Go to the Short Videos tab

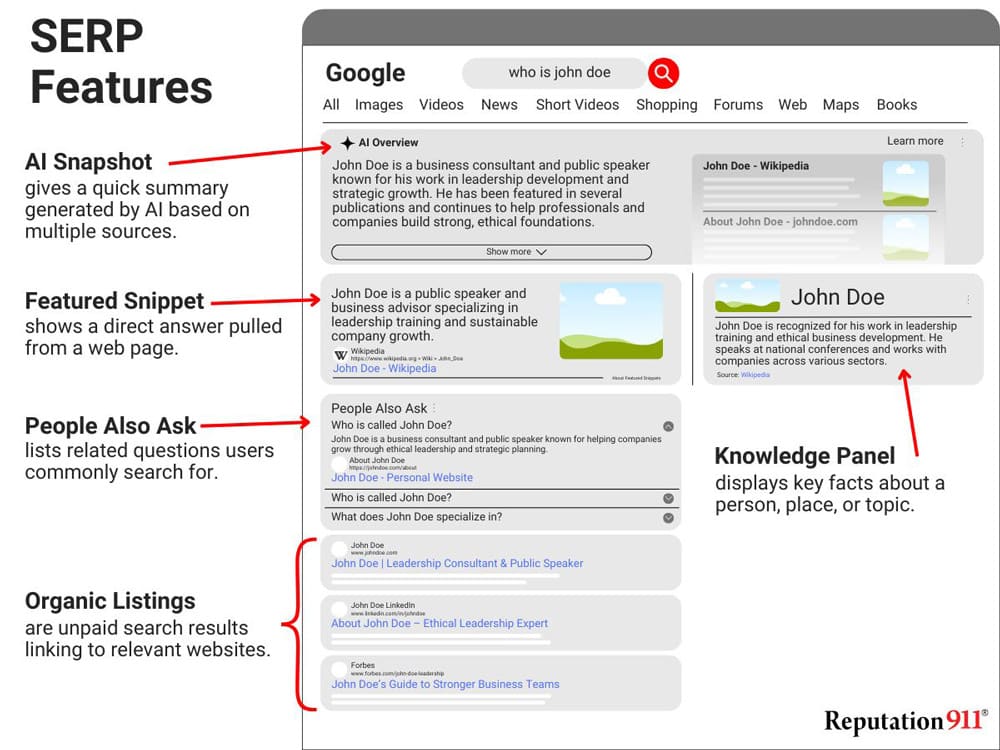click(x=577, y=105)
